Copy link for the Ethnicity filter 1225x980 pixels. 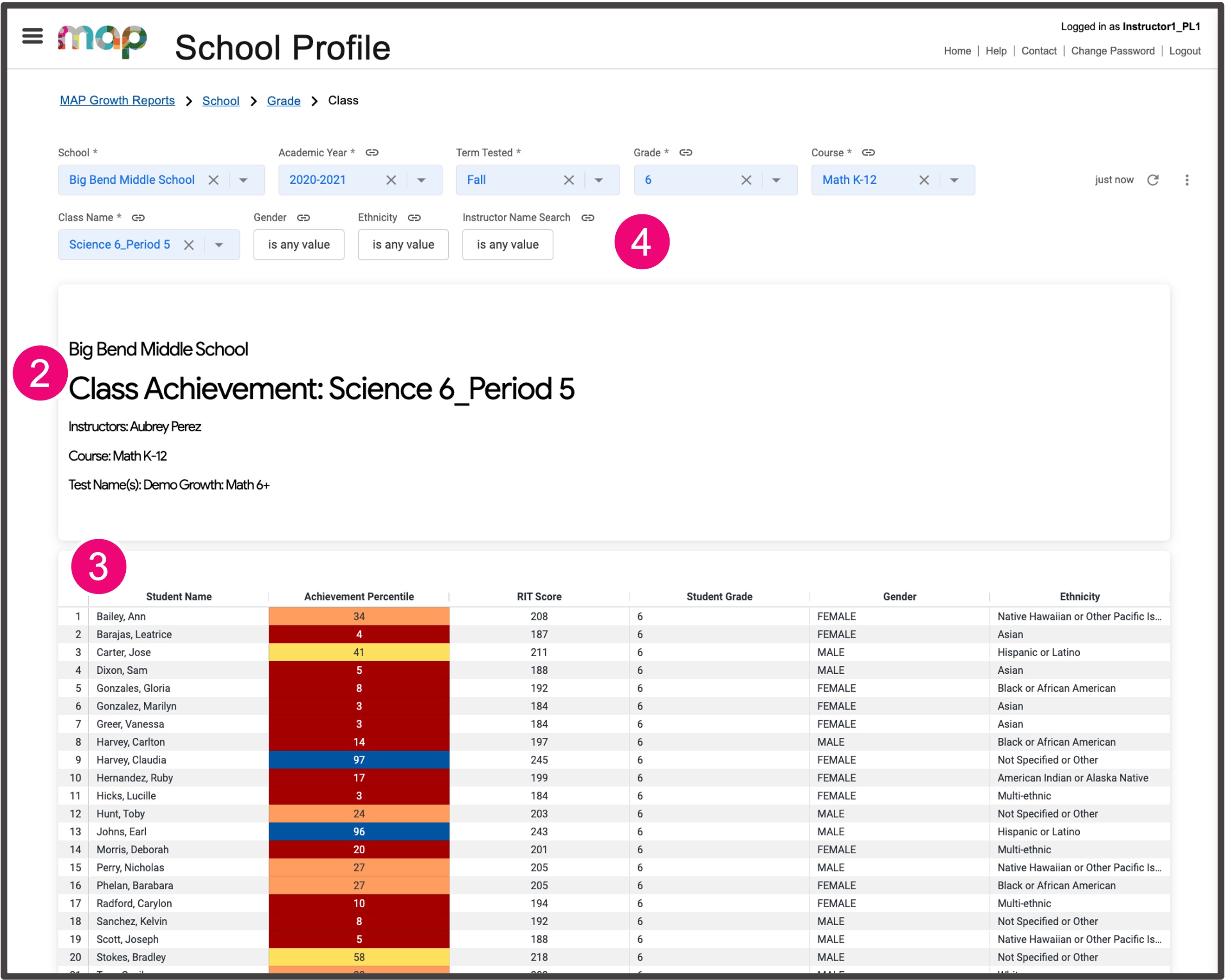pyautogui.click(x=414, y=218)
